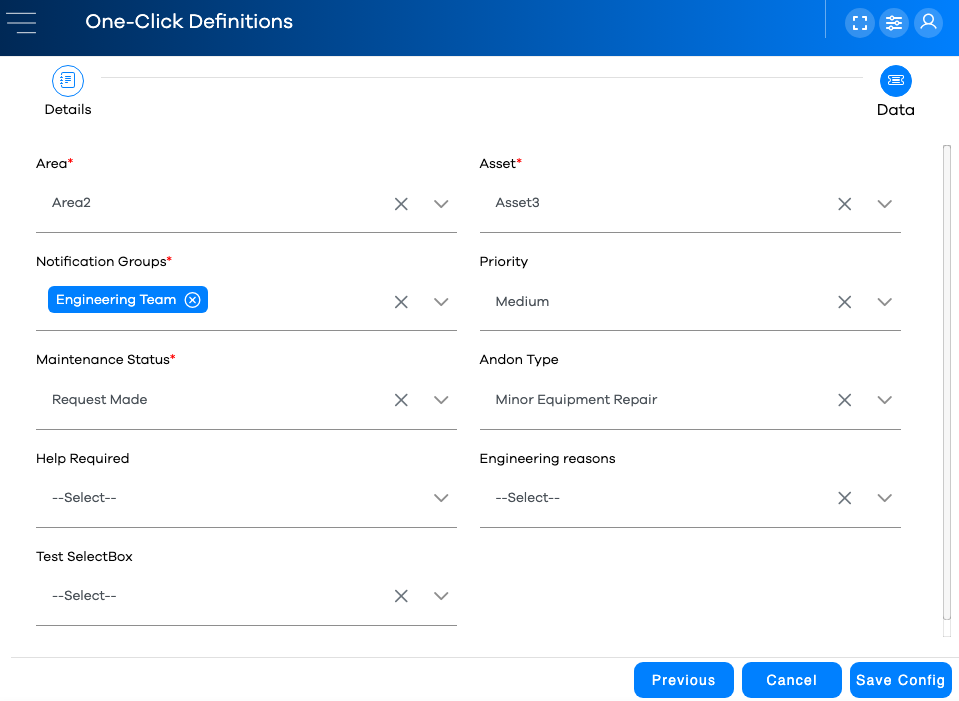The image size is (959, 701).
Task: Expand the Andon Type dropdown
Action: [884, 400]
